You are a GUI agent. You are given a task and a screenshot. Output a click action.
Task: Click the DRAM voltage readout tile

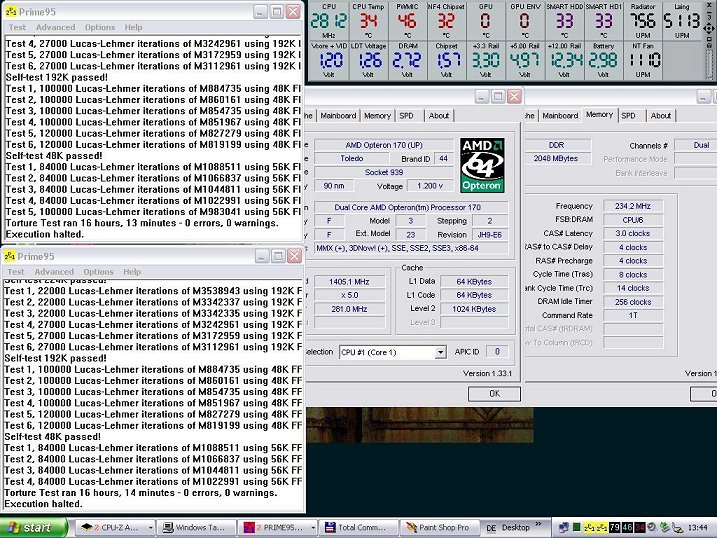coord(407,58)
